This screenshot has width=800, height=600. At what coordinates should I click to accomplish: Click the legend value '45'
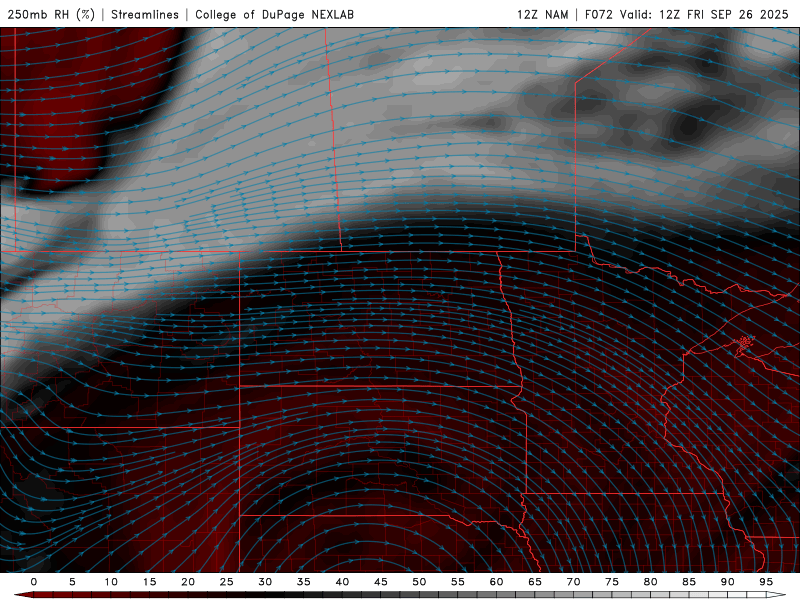coord(381,582)
